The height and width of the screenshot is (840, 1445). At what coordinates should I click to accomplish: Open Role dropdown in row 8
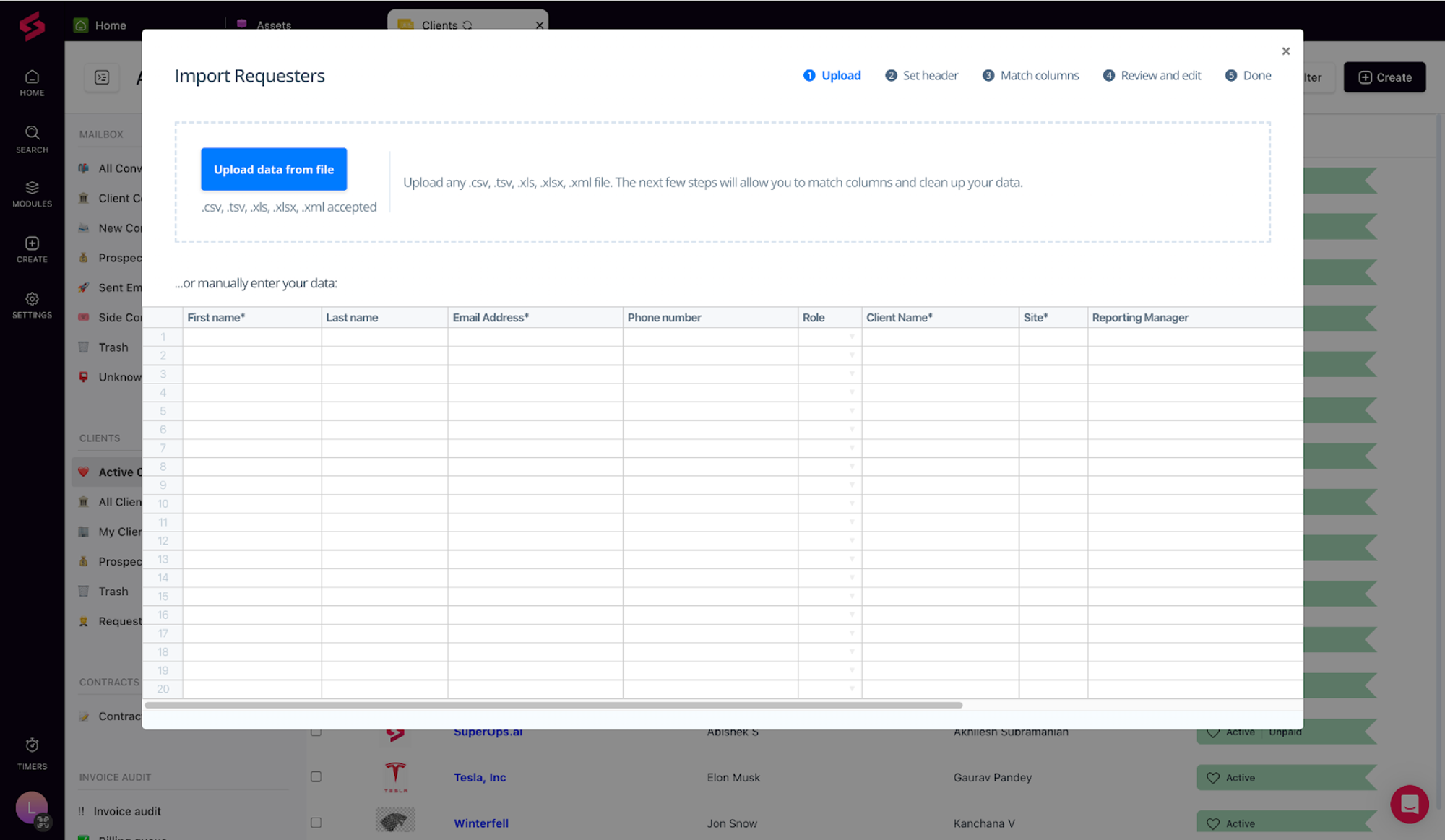coord(852,467)
